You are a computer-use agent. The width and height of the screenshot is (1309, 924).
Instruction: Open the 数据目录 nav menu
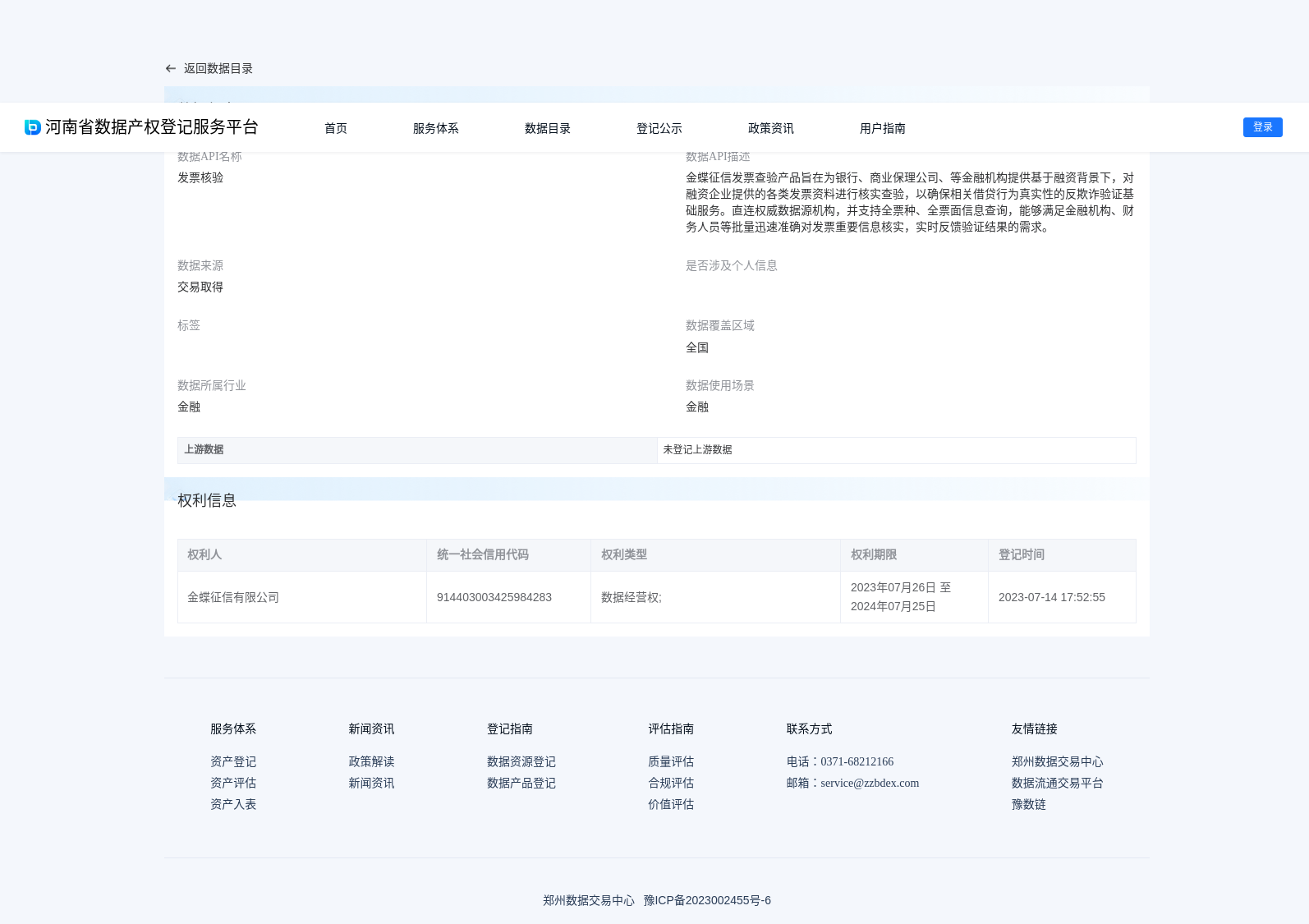548,128
